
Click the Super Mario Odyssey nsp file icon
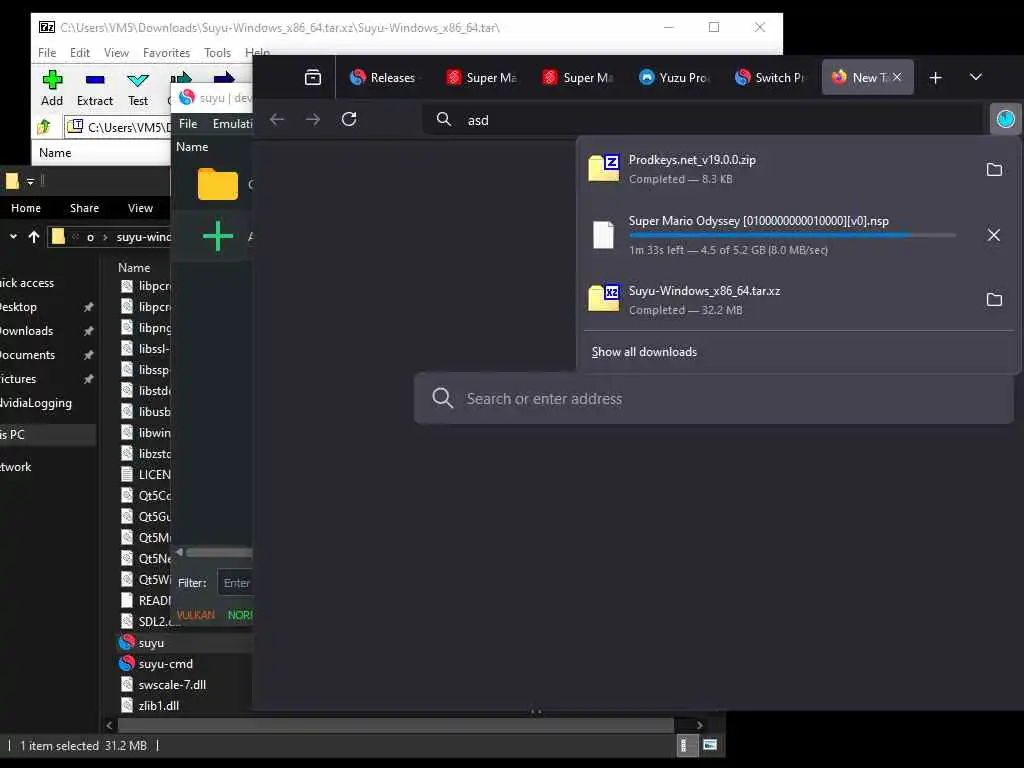(603, 234)
